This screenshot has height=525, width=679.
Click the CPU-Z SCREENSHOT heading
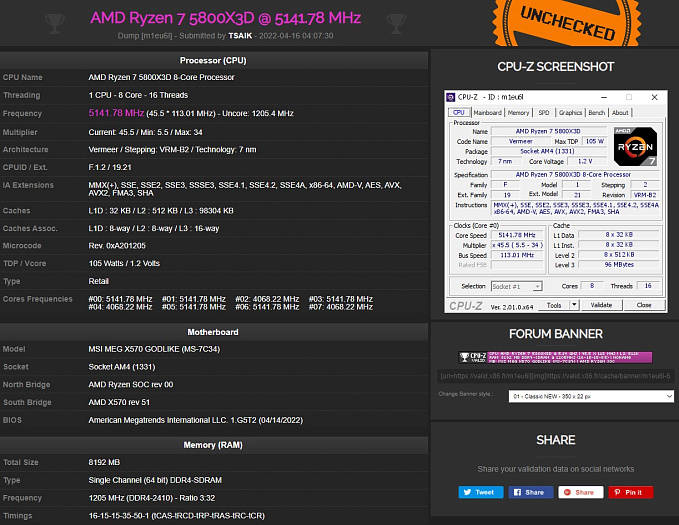(x=556, y=67)
